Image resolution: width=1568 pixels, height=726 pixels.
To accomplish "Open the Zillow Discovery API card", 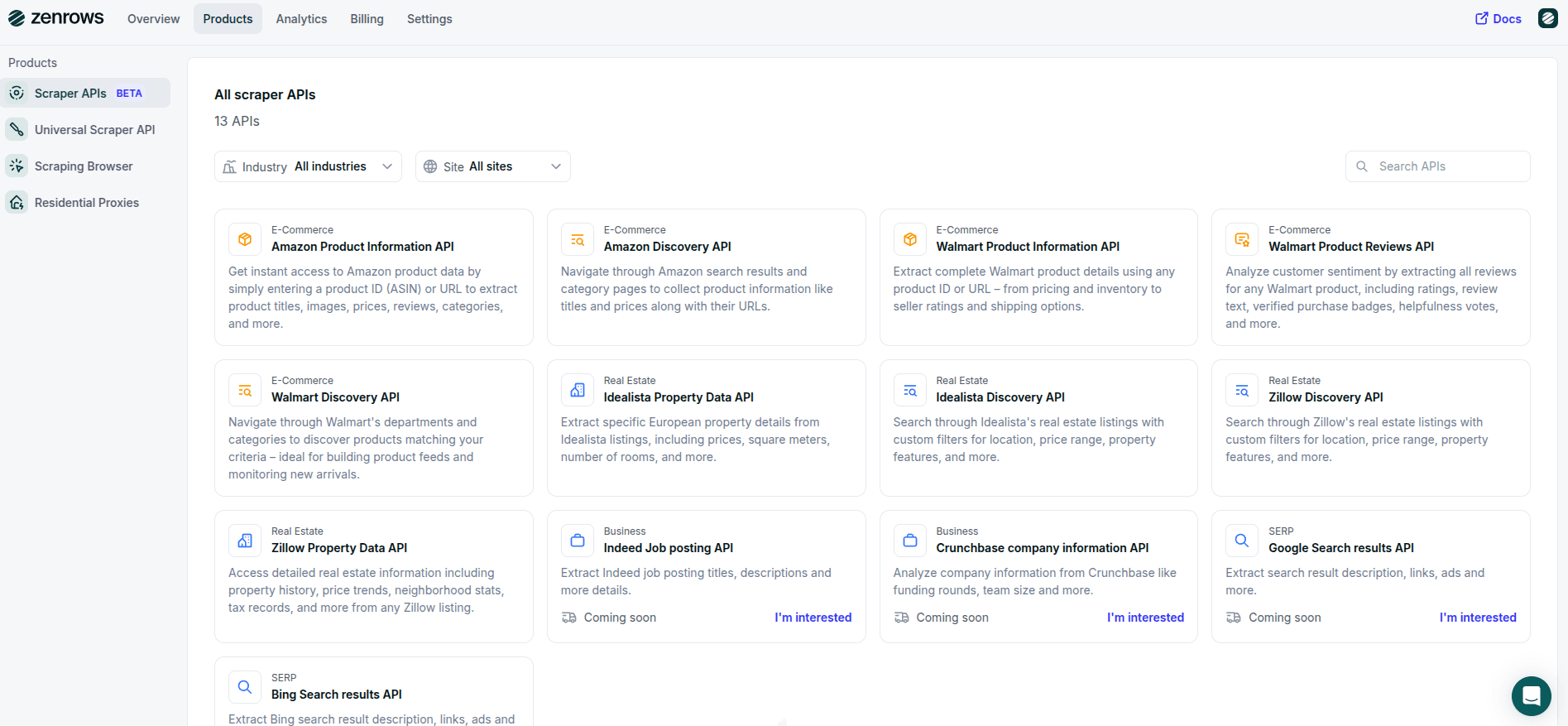I will tap(1371, 428).
